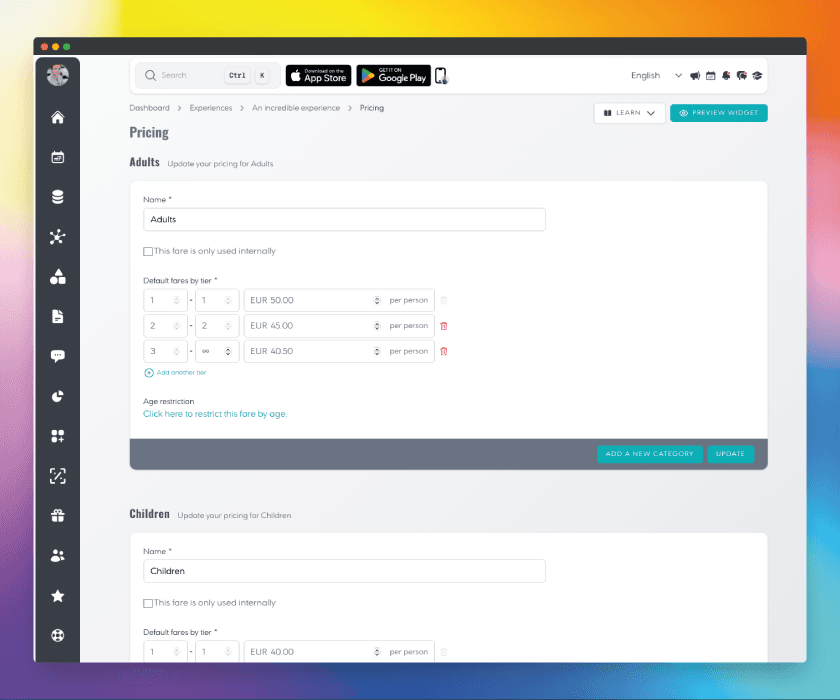Click tier start field with value 3

(165, 351)
